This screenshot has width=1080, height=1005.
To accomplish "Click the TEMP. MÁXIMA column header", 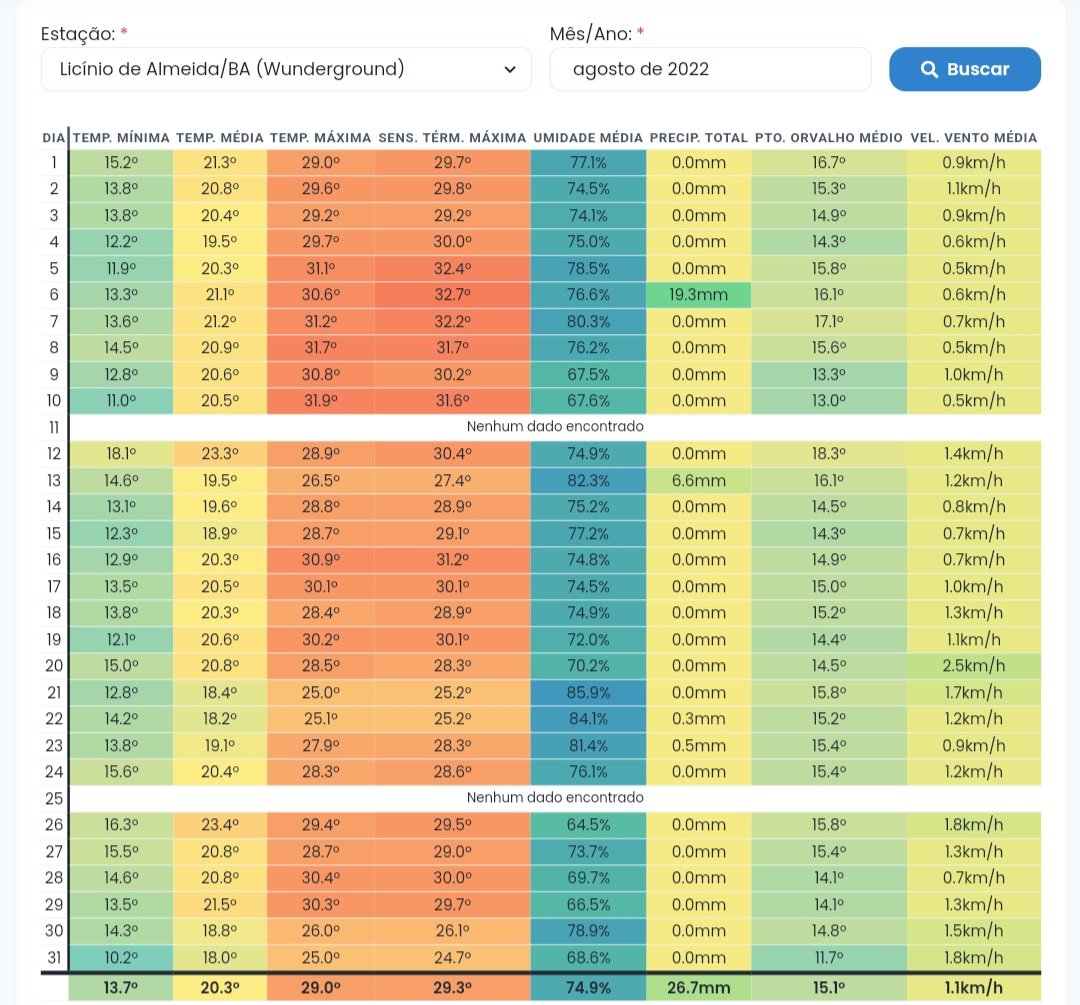I will [x=320, y=138].
